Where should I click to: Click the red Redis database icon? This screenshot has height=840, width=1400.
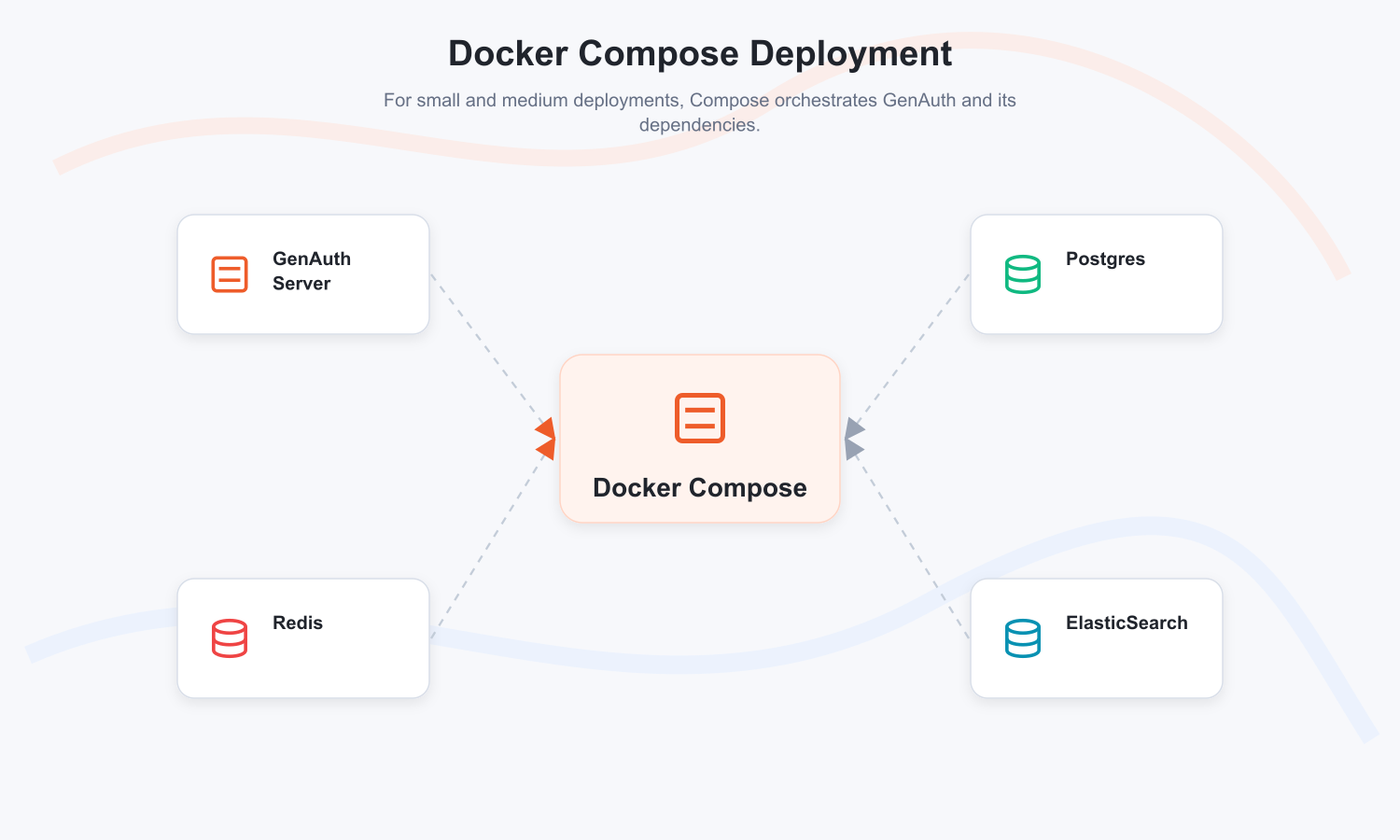click(x=230, y=638)
